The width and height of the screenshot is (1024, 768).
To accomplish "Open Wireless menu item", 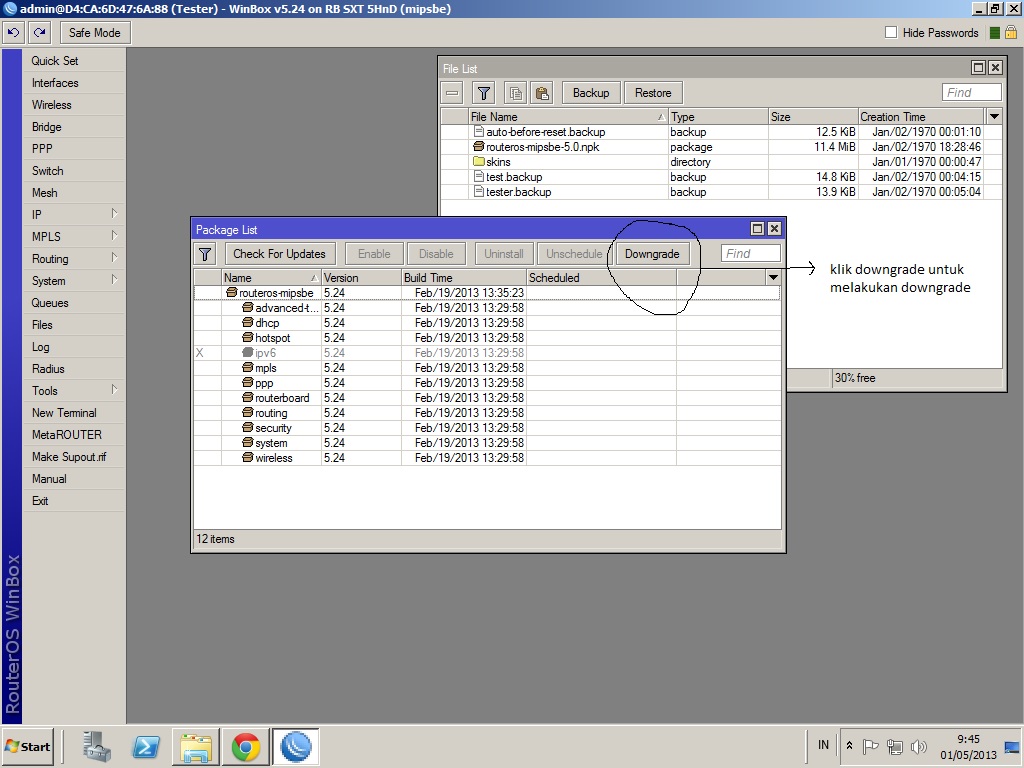I will (x=52, y=105).
